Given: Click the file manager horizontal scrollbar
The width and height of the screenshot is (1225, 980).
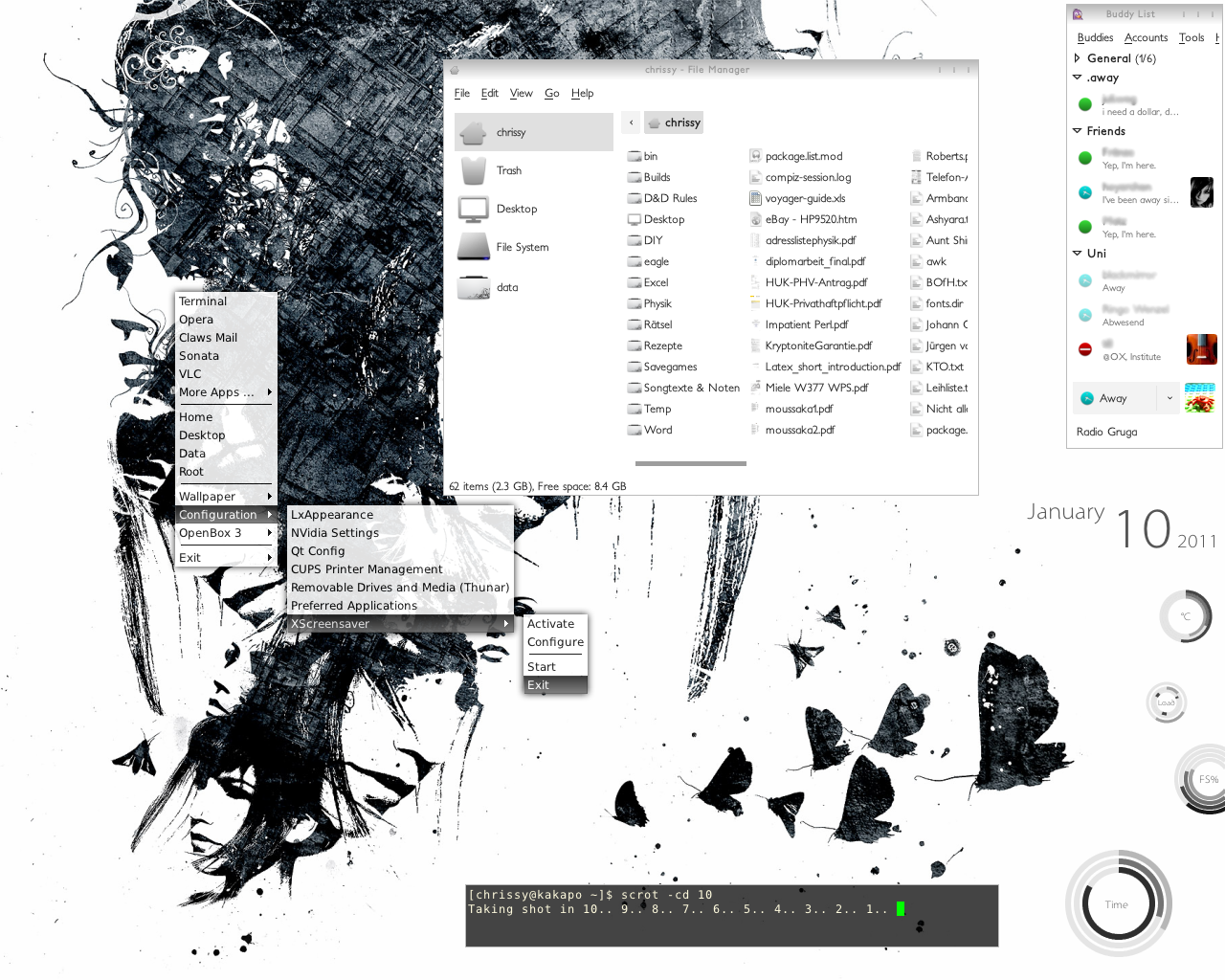Looking at the screenshot, I should pyautogui.click(x=691, y=463).
